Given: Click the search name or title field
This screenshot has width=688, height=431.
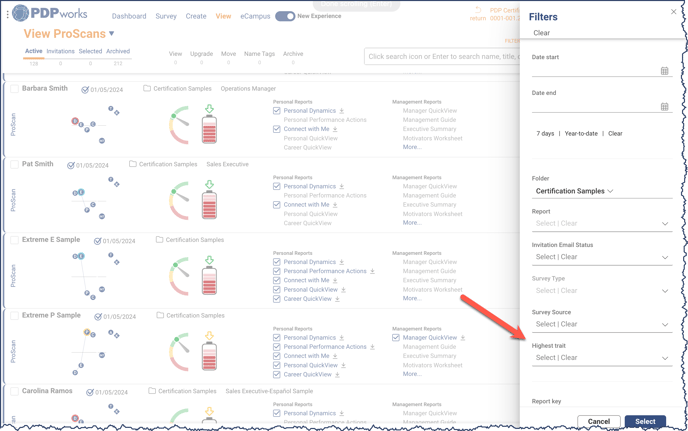Looking at the screenshot, I should (442, 57).
